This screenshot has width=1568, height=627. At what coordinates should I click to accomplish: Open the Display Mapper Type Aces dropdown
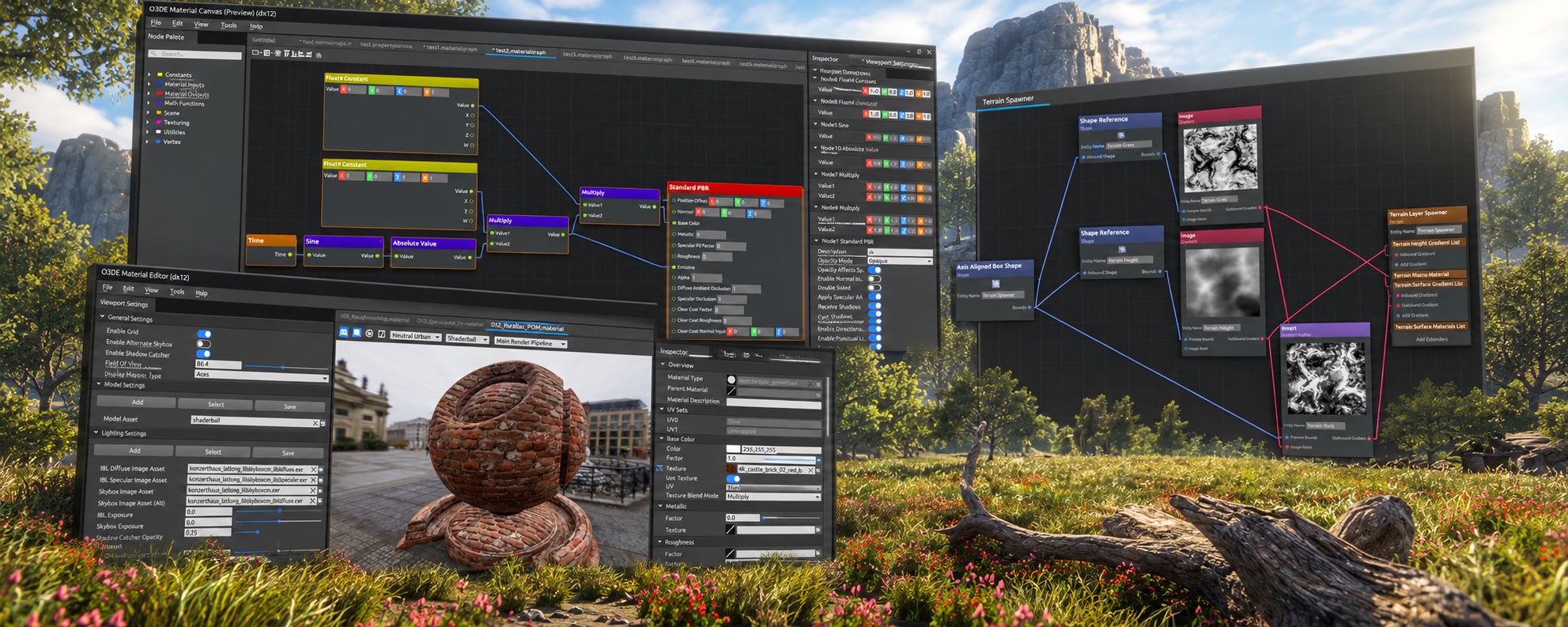pyautogui.click(x=262, y=376)
